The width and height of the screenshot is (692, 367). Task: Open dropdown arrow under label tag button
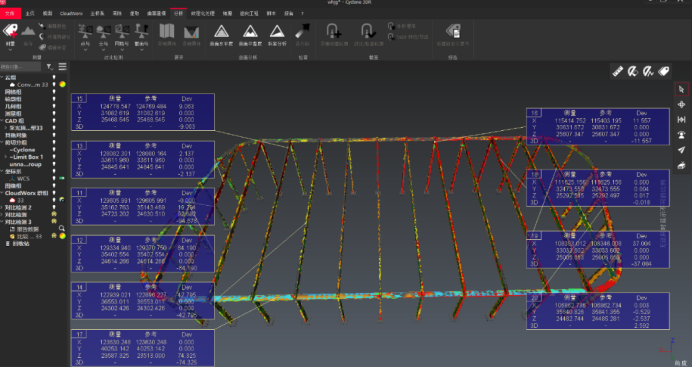click(10, 49)
